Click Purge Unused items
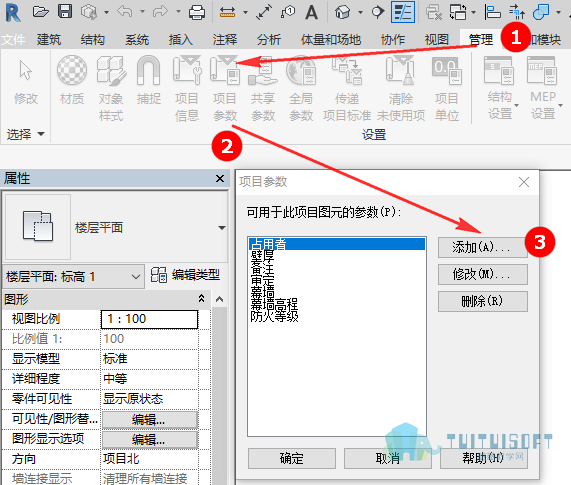The height and width of the screenshot is (485, 571). 401,88
